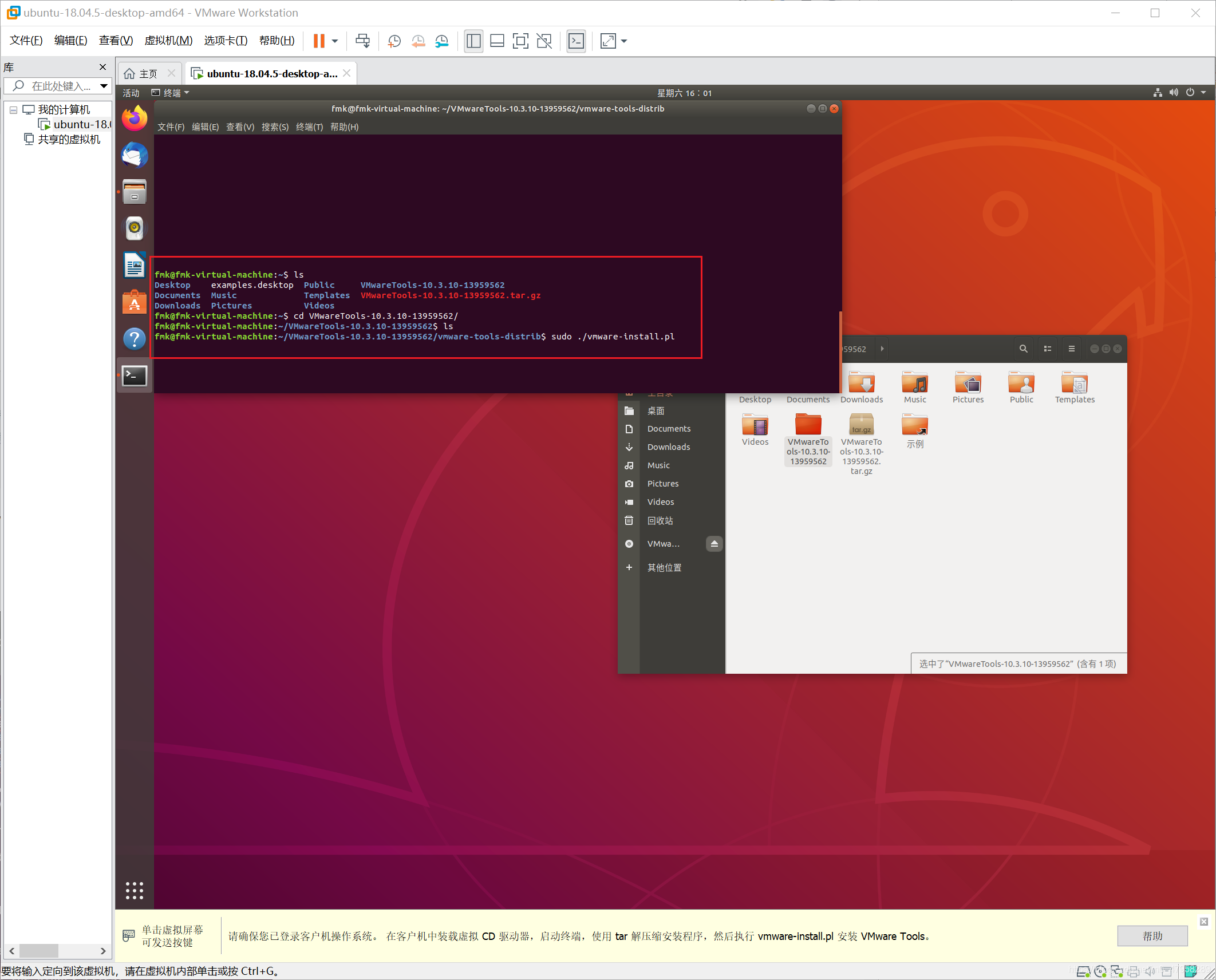Open the snapshot manager icon
This screenshot has height=980, width=1216.
click(x=442, y=41)
